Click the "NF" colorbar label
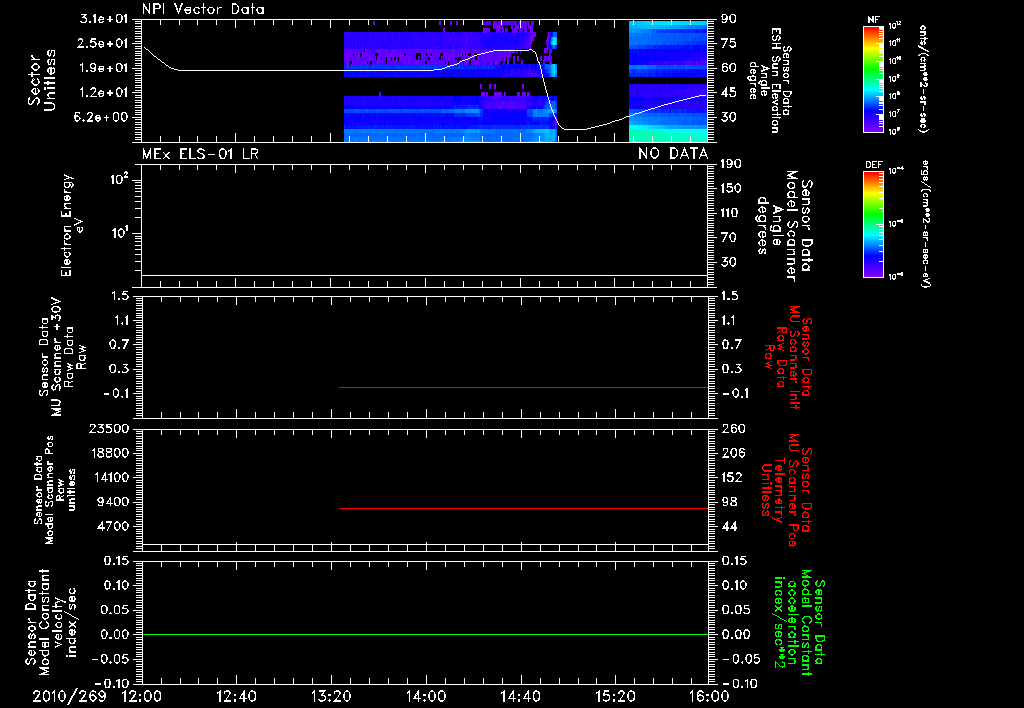Viewport: 1024px width, 708px height. [873, 20]
